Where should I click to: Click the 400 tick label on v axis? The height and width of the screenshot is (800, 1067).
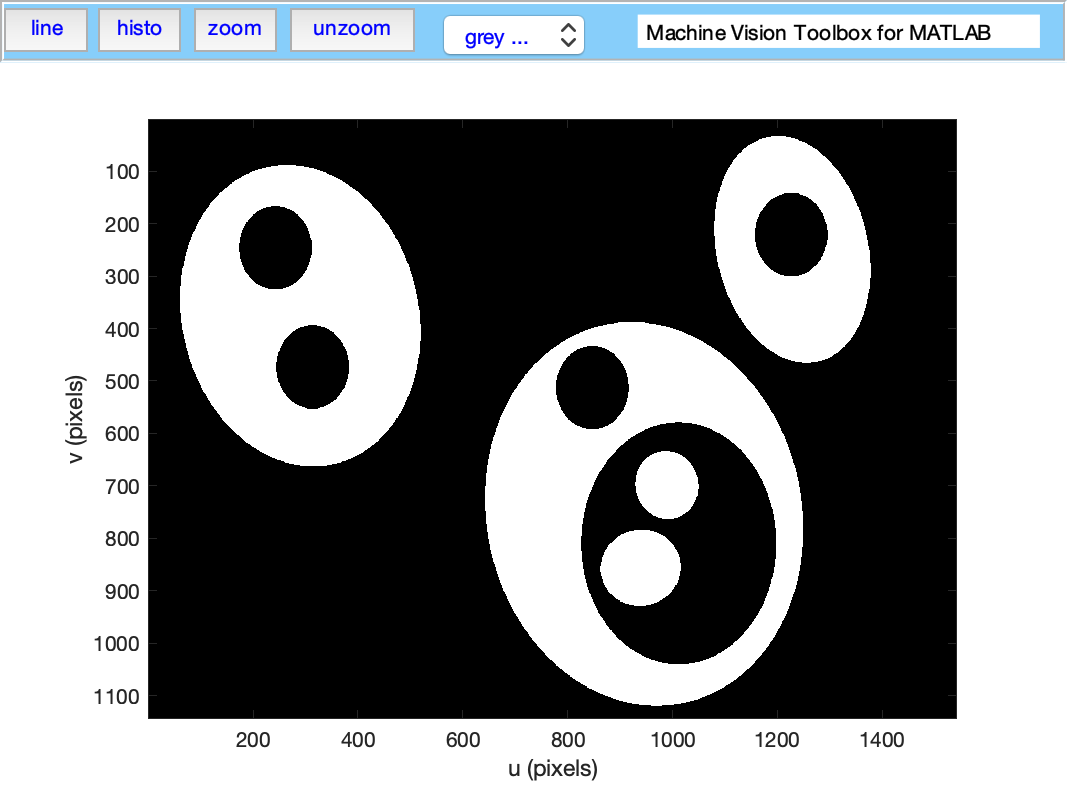coord(122,330)
